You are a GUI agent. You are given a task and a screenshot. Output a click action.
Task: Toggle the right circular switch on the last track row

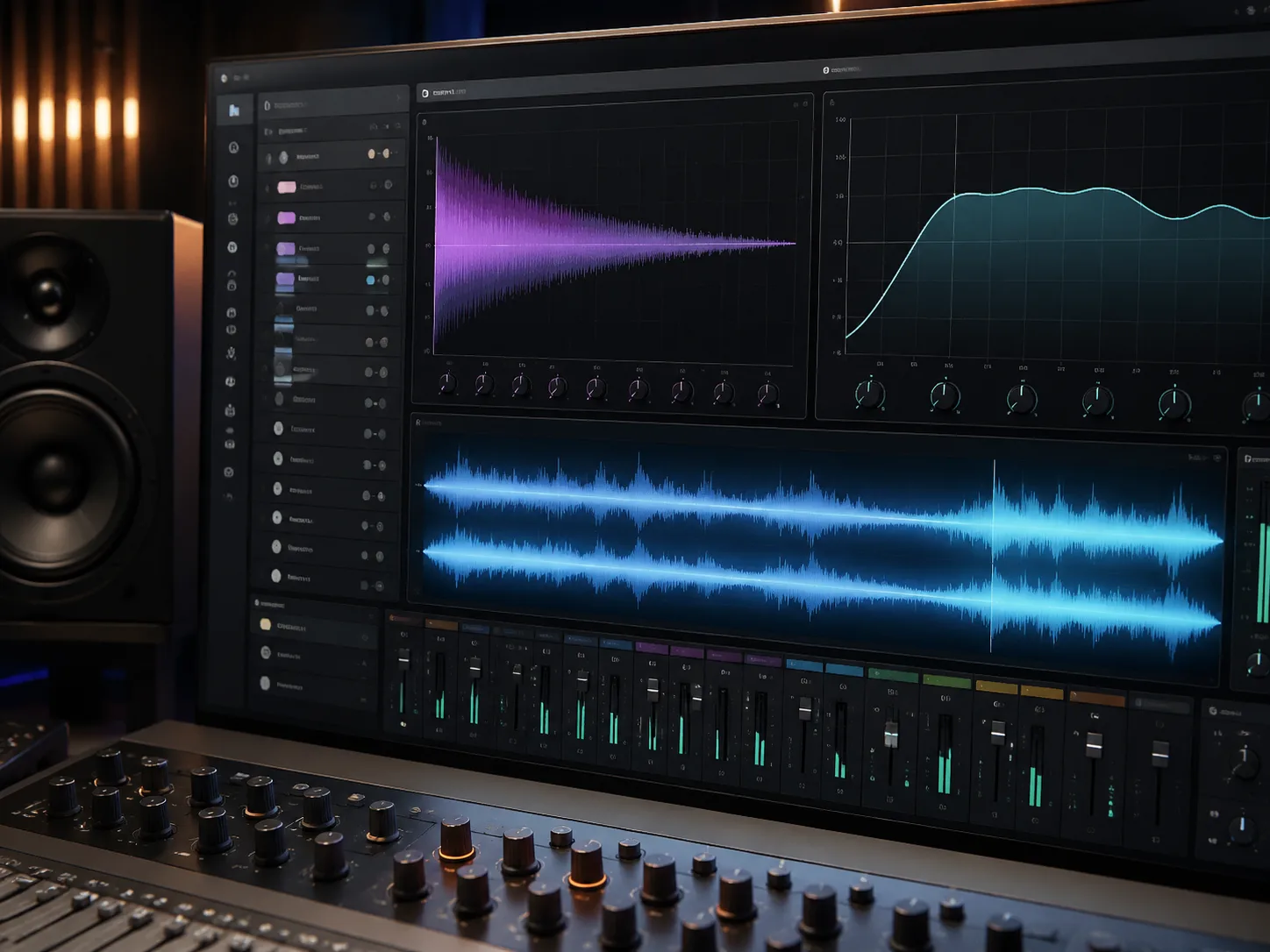click(379, 585)
